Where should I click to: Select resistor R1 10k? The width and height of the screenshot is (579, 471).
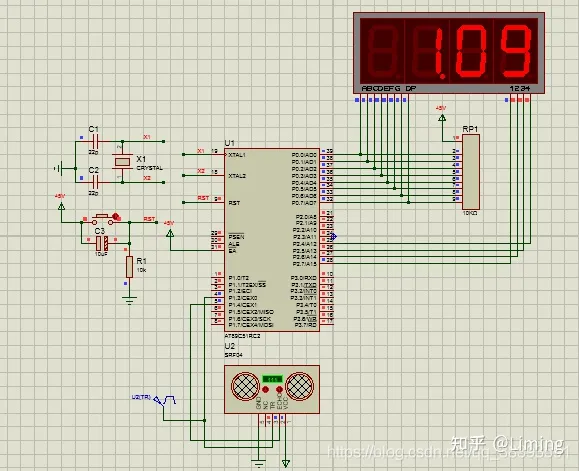tap(129, 267)
